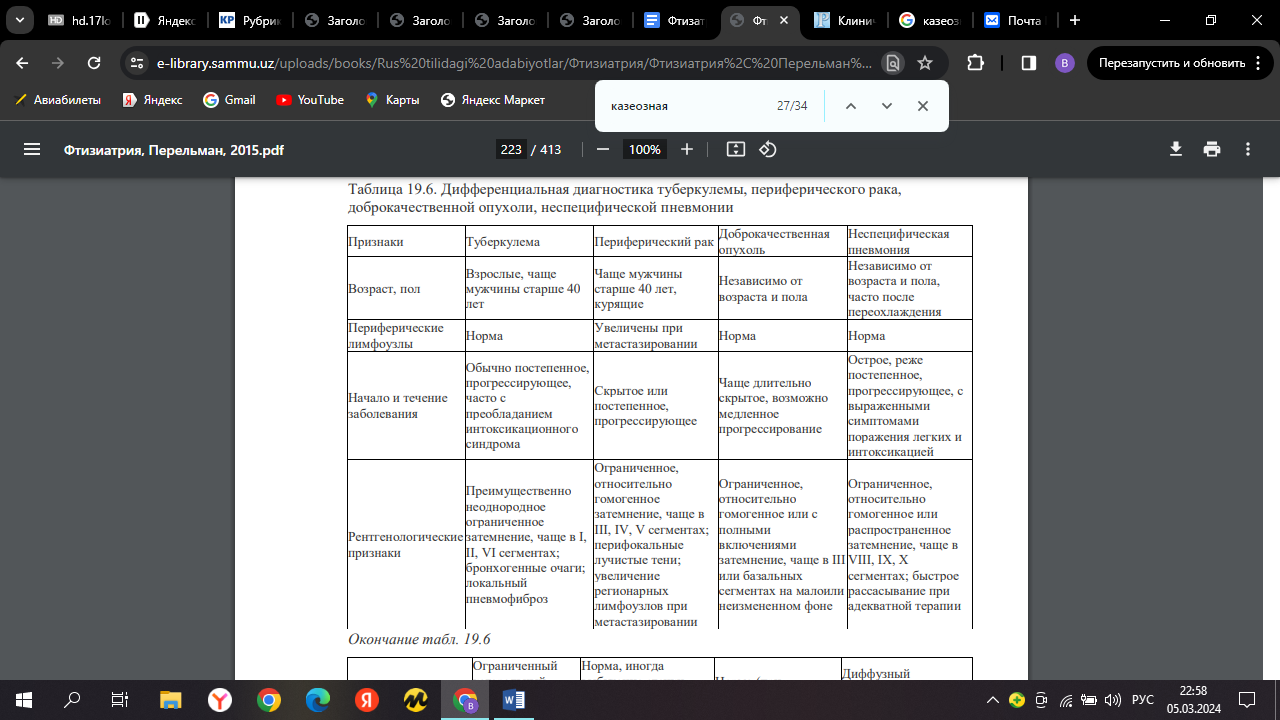Go to next search match
This screenshot has height=720, width=1280.
[887, 106]
